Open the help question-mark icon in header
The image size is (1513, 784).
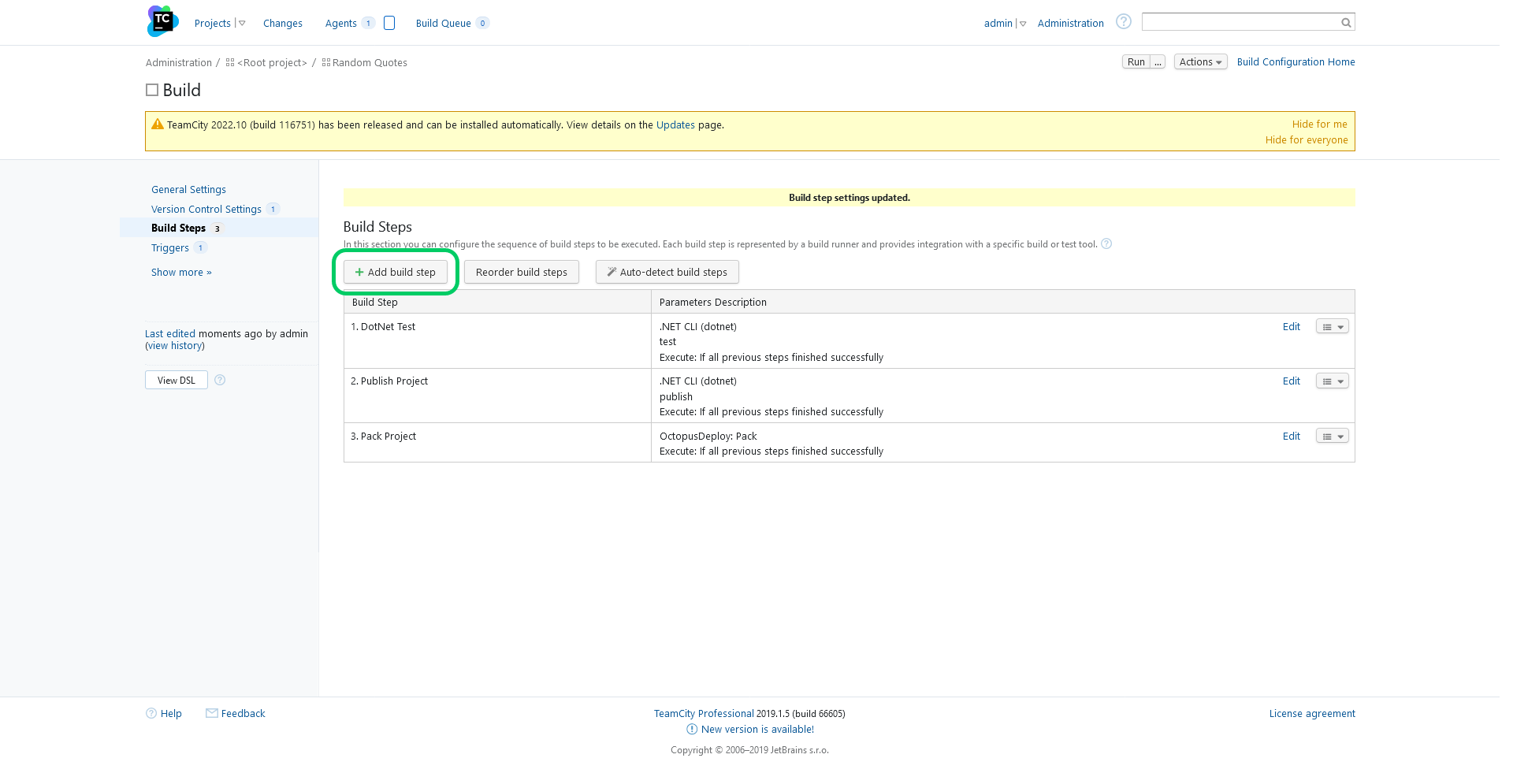point(1124,22)
